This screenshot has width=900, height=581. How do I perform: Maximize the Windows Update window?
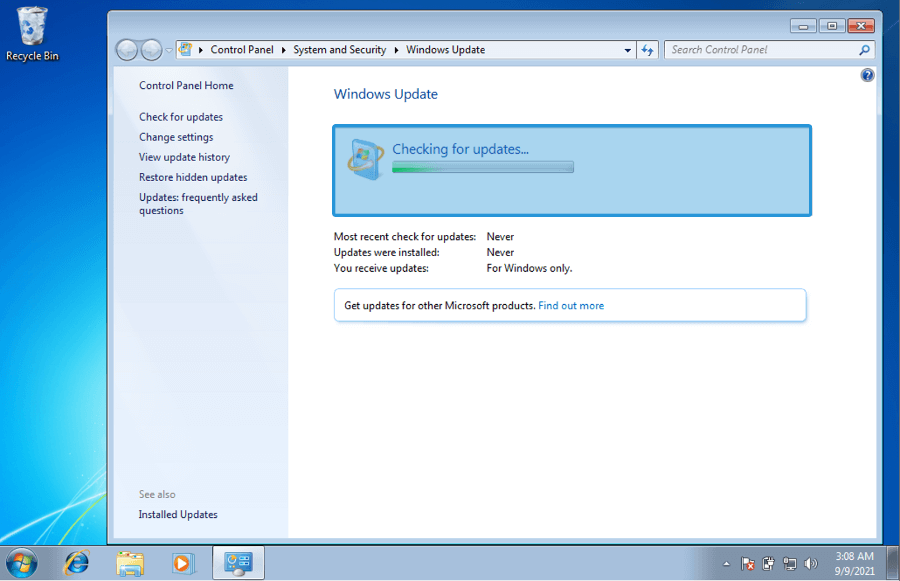[x=832, y=26]
